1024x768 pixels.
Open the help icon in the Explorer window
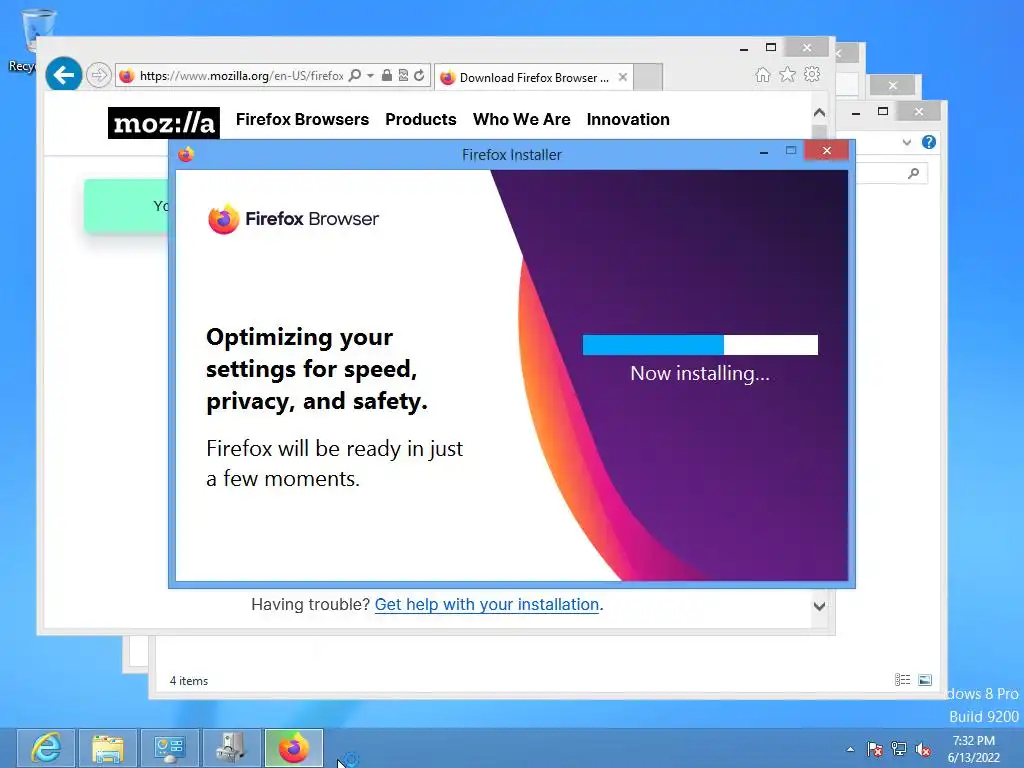(x=929, y=142)
